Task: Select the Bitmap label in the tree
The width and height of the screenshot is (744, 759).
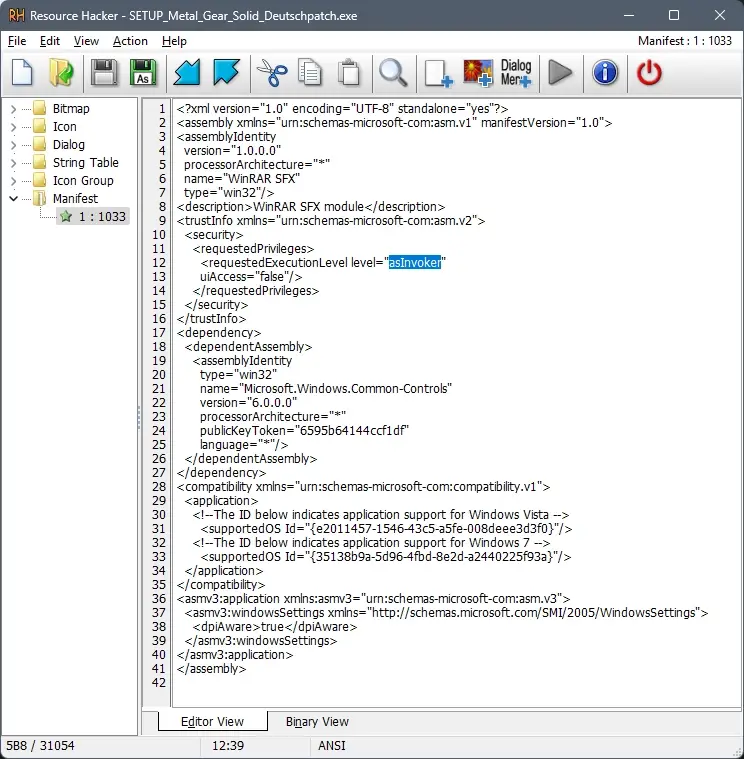Action: pyautogui.click(x=71, y=108)
